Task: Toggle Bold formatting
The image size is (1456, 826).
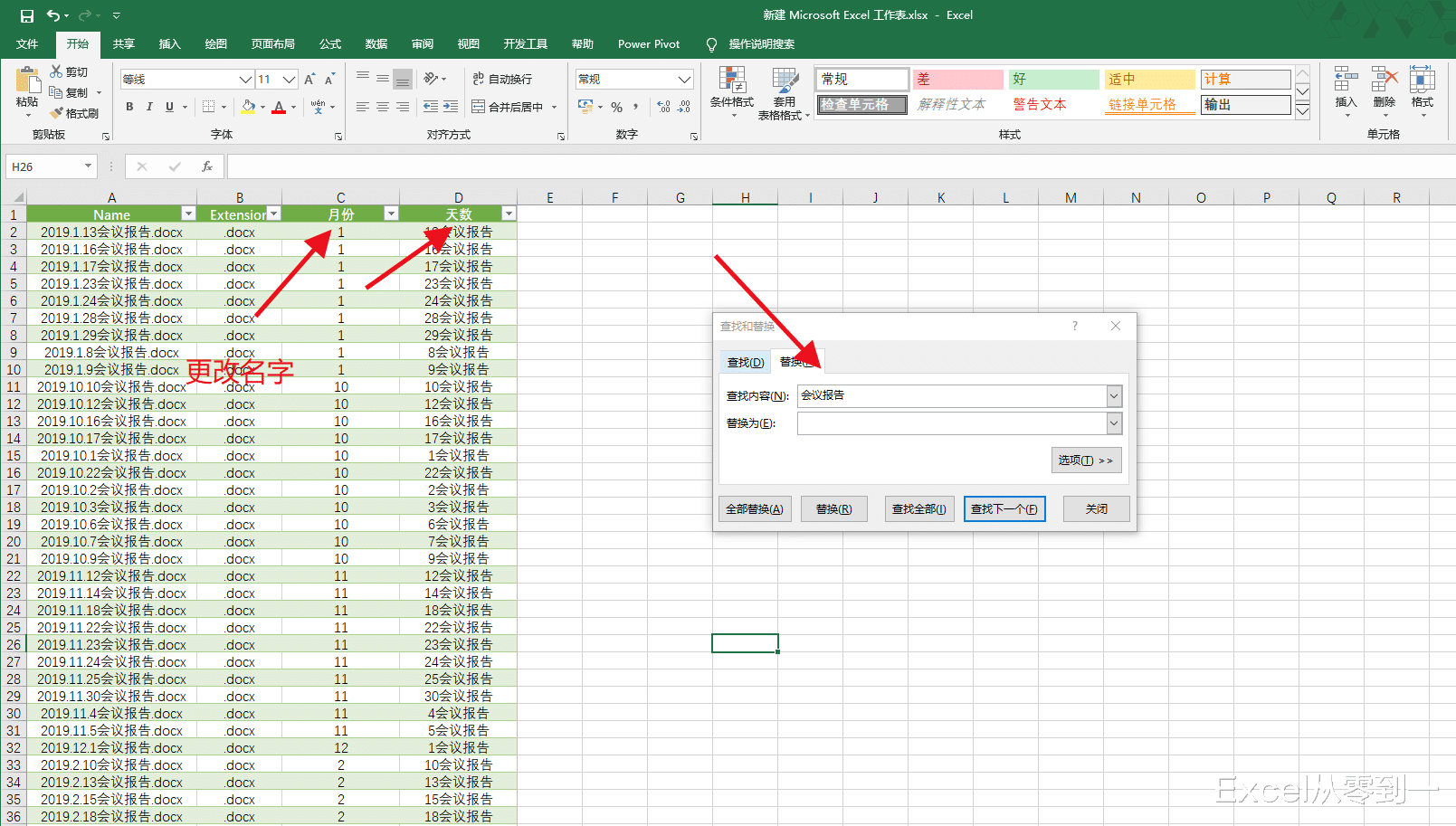Action: pos(129,107)
